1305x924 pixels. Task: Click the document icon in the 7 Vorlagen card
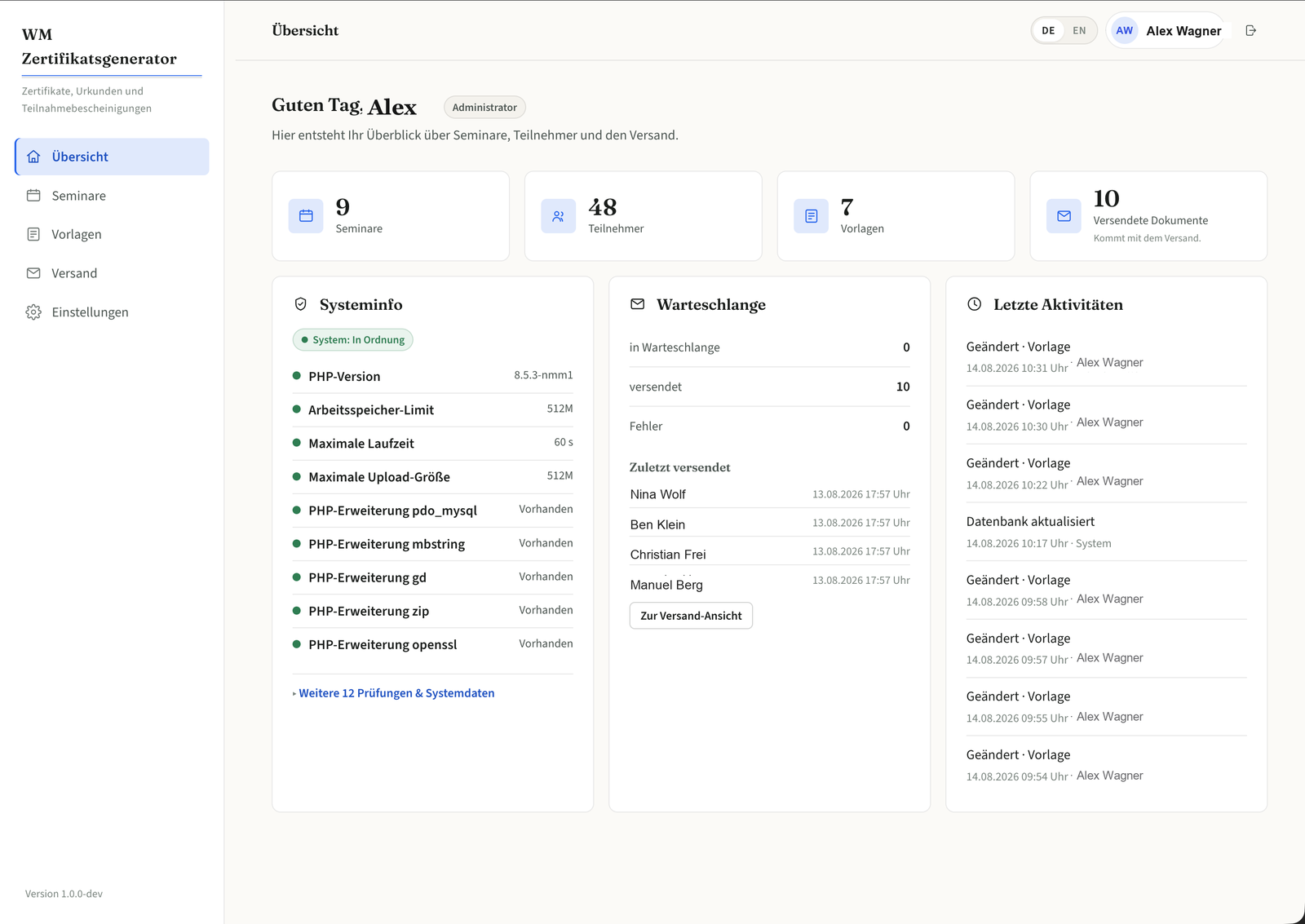tap(812, 216)
